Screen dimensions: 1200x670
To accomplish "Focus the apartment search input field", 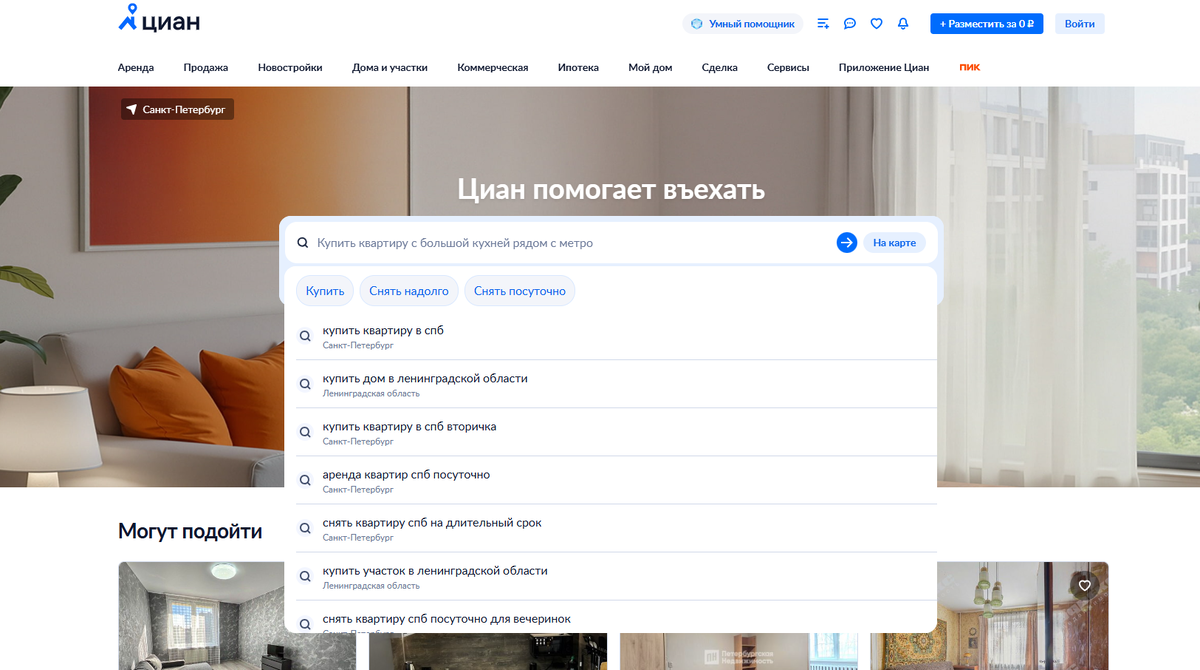I will pos(570,243).
